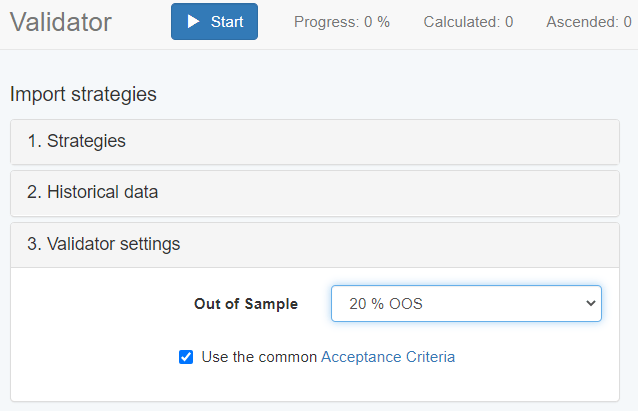This screenshot has height=411, width=638.
Task: Click the Strategies header number '1.'
Action: [x=35, y=141]
